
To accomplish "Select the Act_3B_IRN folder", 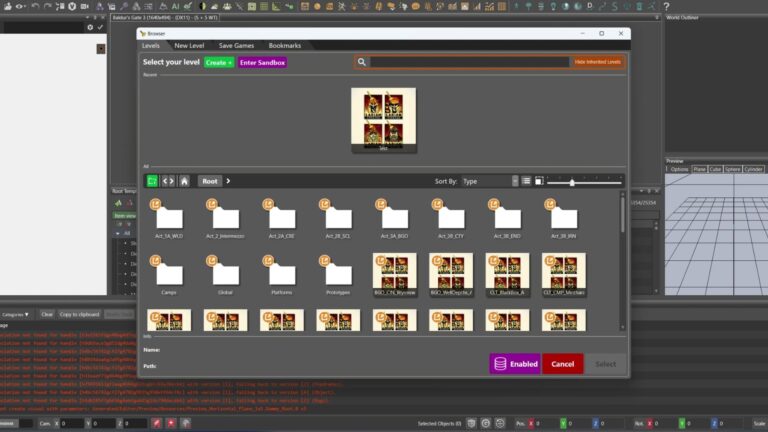I will pos(563,219).
